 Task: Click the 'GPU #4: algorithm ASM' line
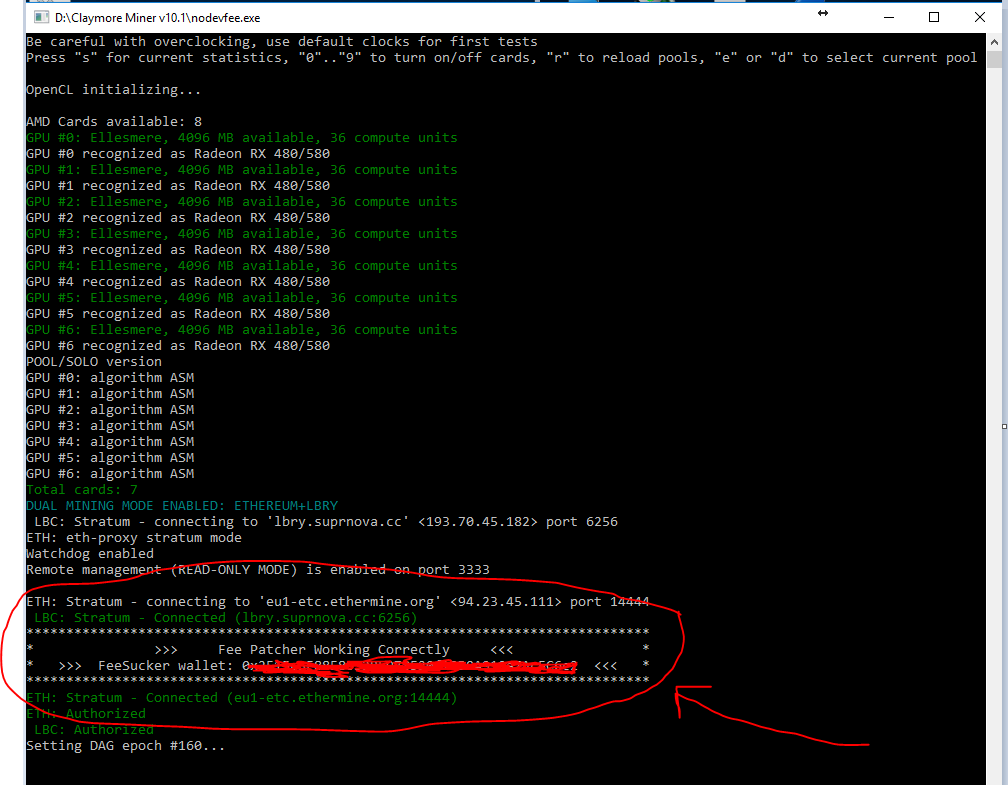pyautogui.click(x=110, y=442)
